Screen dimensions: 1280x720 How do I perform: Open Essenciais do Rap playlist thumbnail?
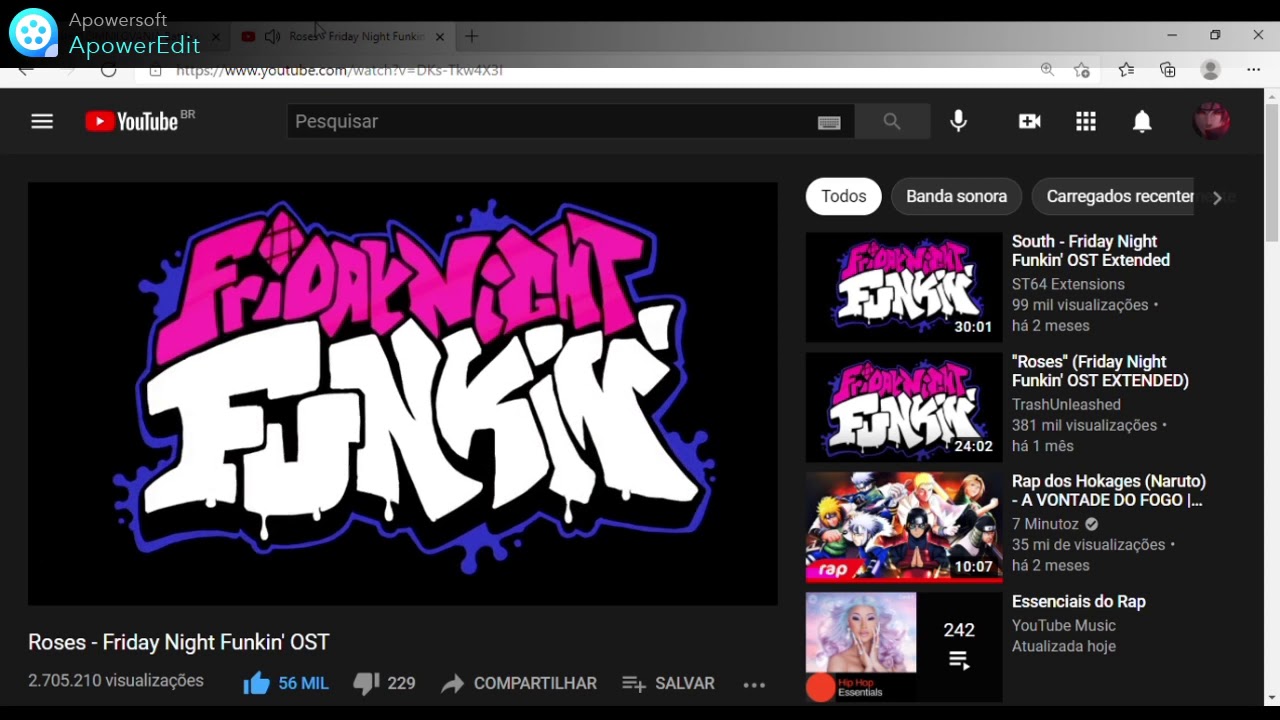[904, 647]
